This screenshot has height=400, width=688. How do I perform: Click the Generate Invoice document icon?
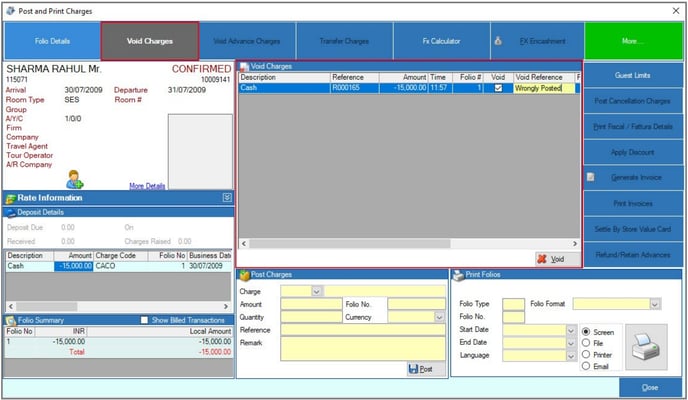point(591,177)
